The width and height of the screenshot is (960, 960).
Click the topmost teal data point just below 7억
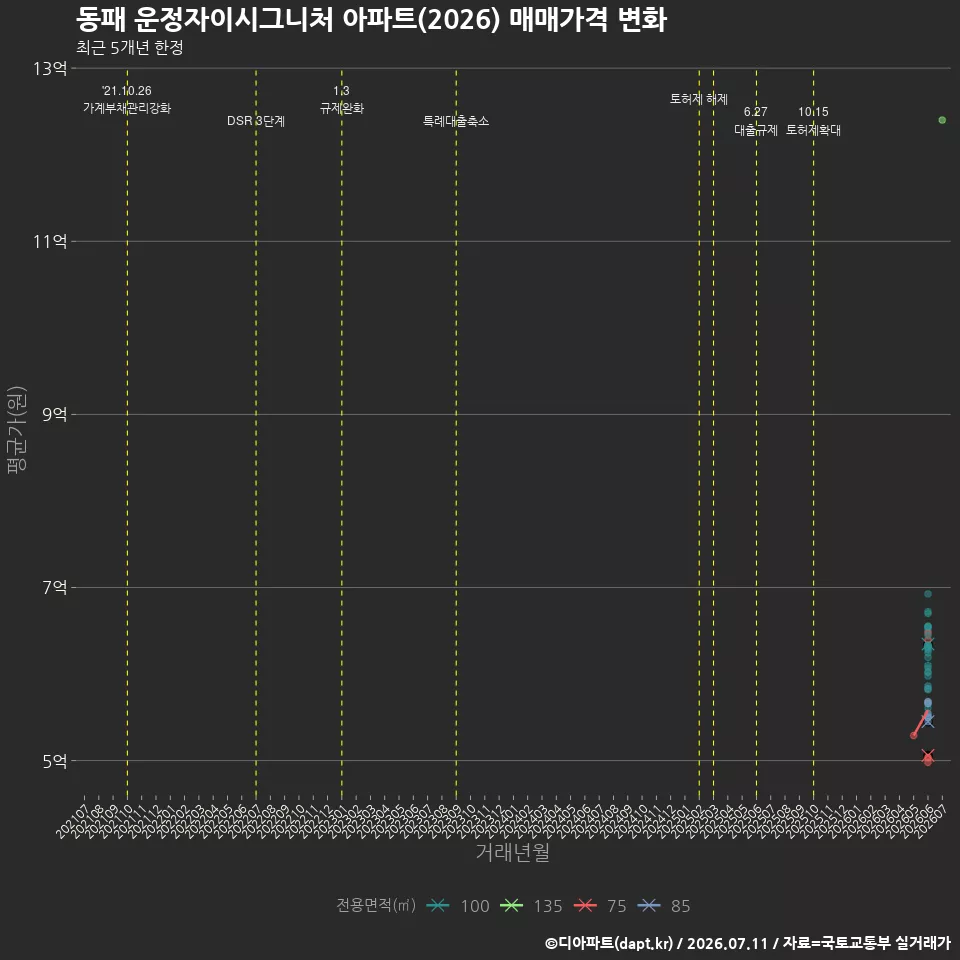tap(928, 594)
